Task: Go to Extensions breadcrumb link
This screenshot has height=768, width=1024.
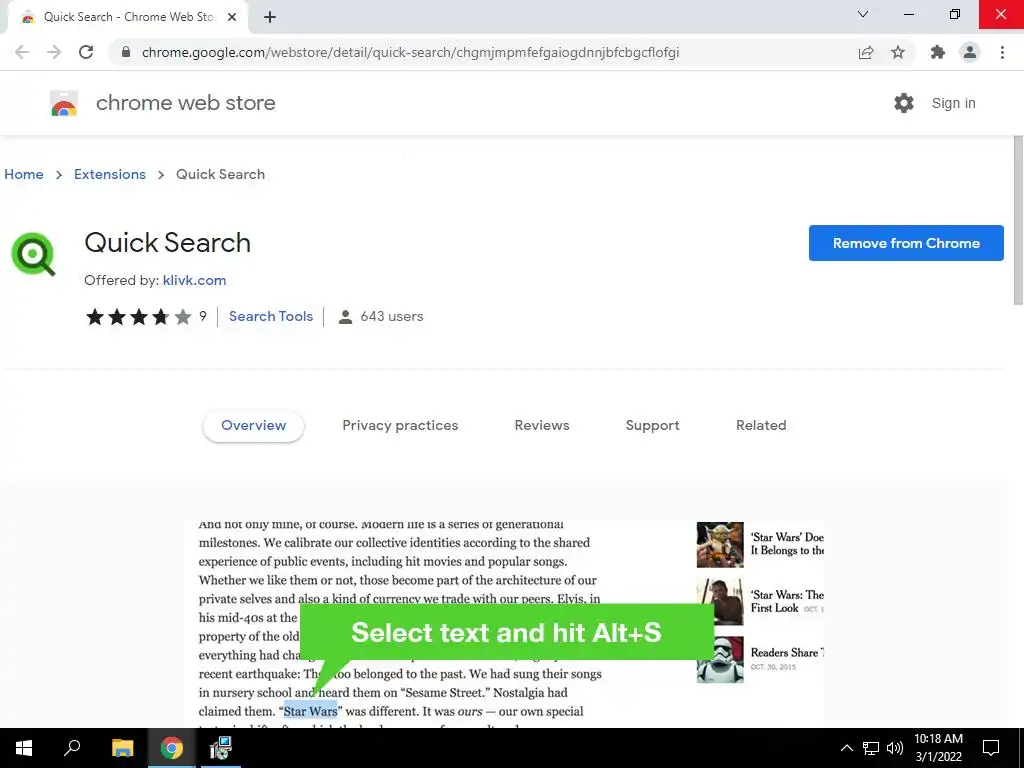Action: pos(110,174)
